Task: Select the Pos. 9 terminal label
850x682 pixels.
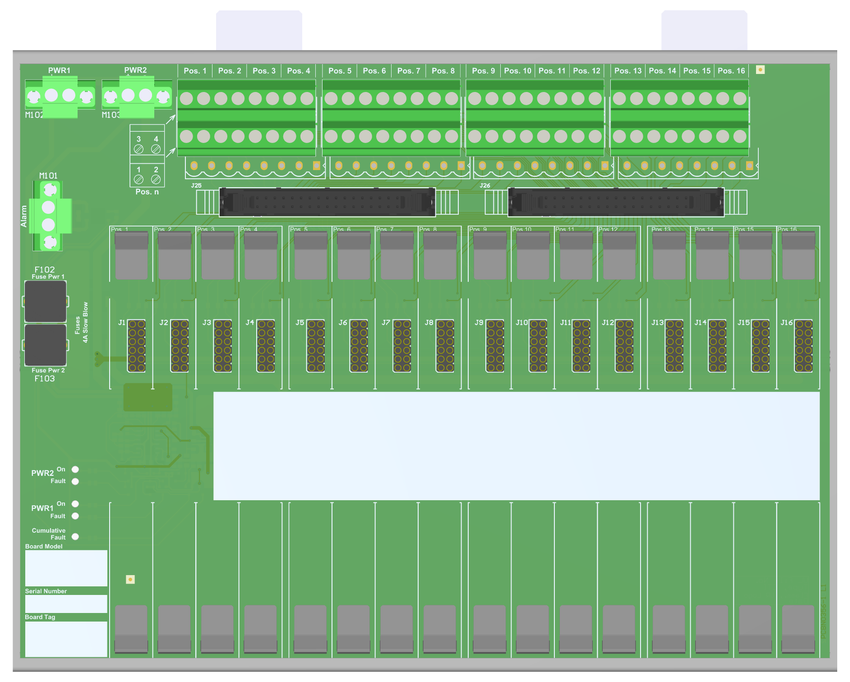Action: click(x=483, y=71)
